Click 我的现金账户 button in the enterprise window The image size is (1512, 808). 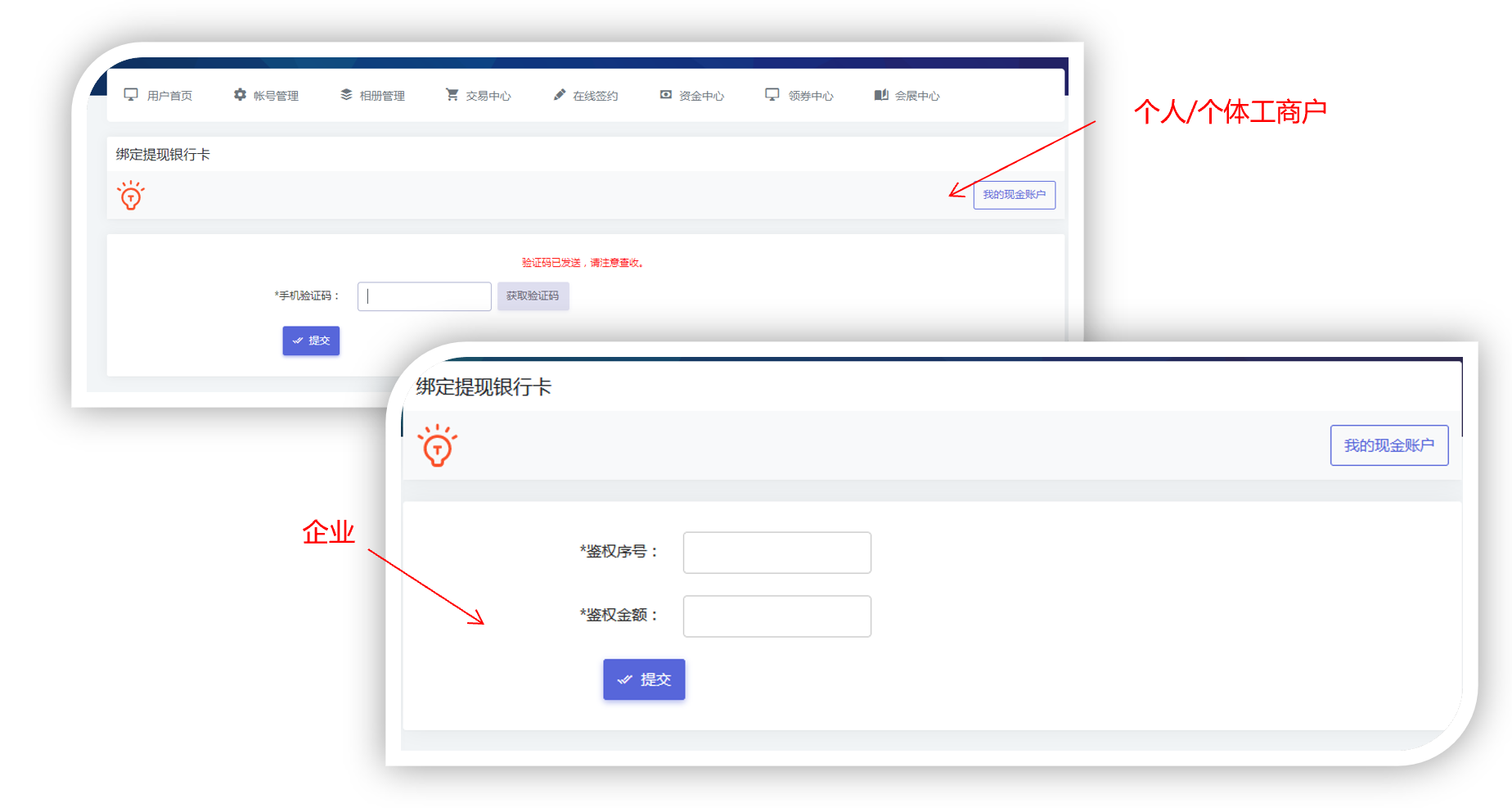pos(1389,445)
